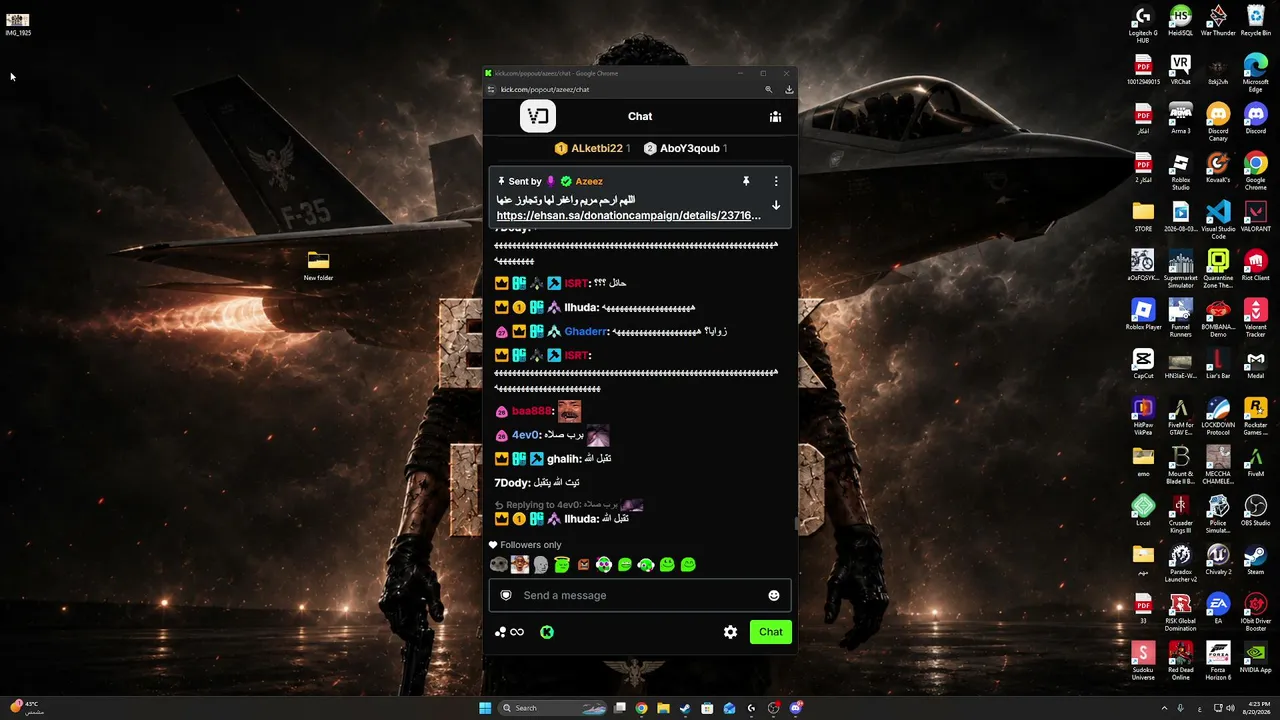Open Microsoft Store from the taskbar

click(x=707, y=708)
